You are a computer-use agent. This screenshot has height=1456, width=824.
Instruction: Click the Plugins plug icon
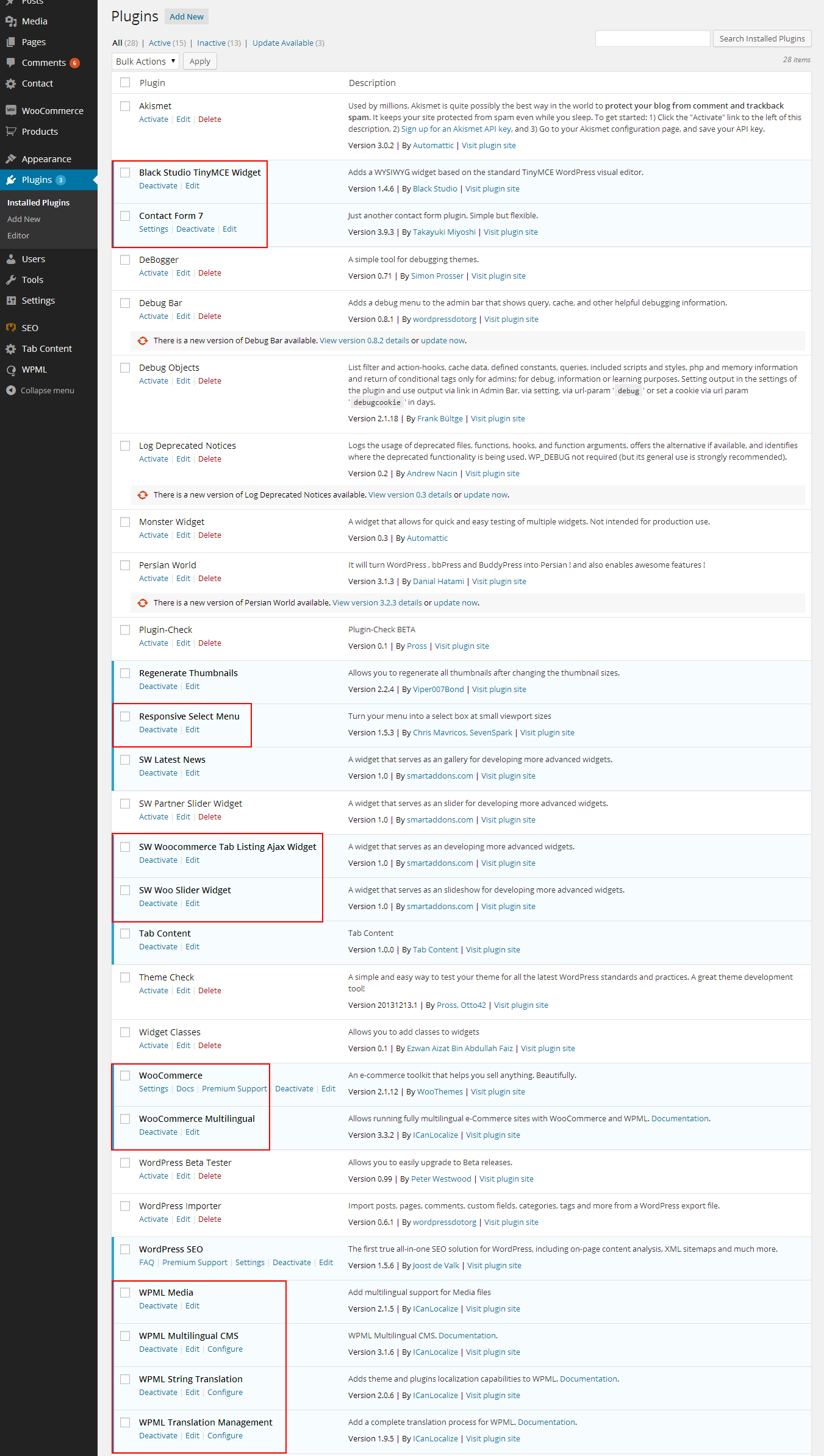11,180
